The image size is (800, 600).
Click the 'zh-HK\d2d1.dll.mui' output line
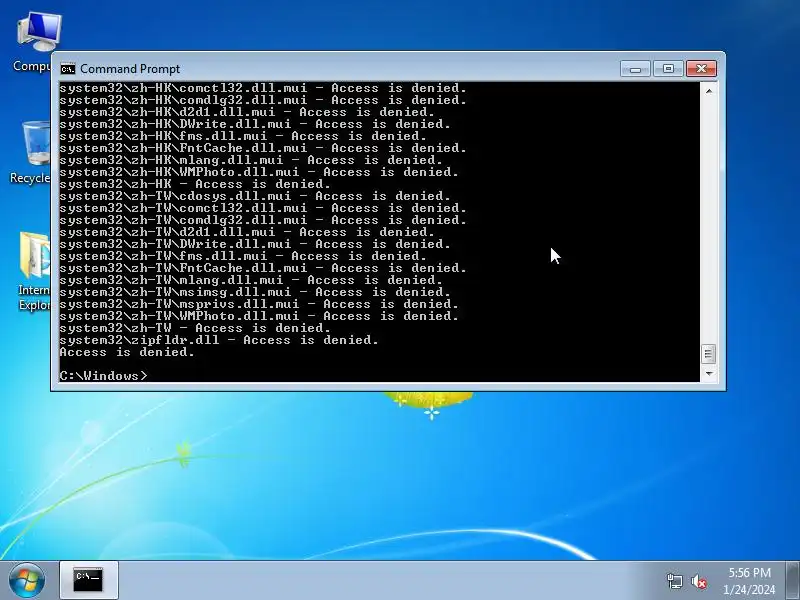pos(247,112)
